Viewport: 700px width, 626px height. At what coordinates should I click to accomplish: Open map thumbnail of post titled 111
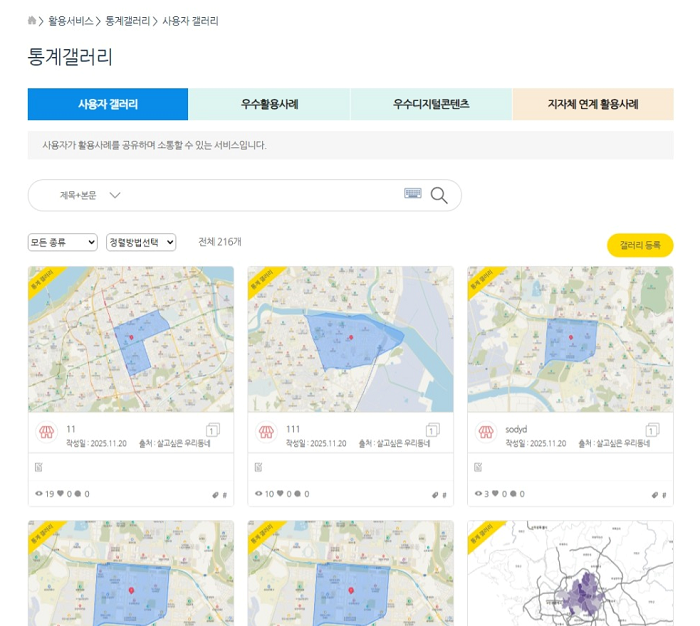[x=350, y=339]
